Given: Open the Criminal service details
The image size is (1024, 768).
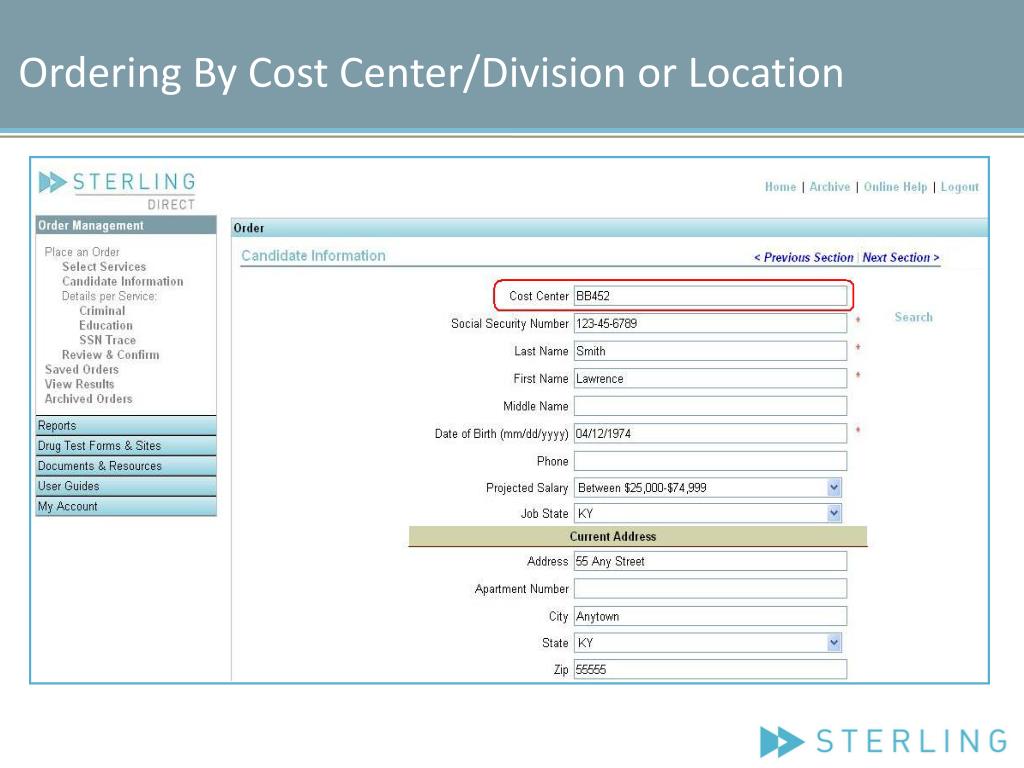Looking at the screenshot, I should point(102,311).
